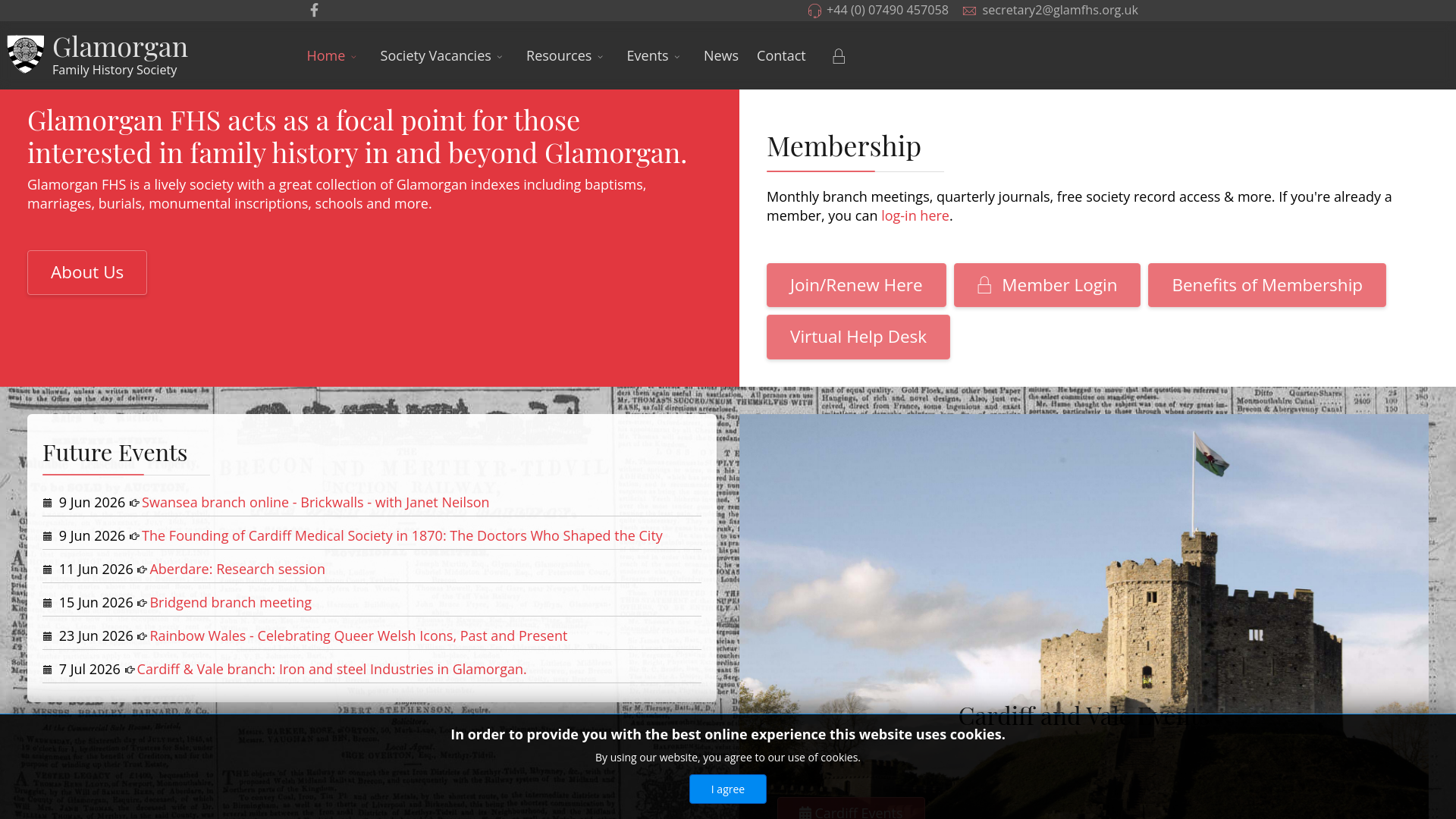Click arrow icon before Rainbow Wales event
1456x819 pixels.
(x=142, y=636)
